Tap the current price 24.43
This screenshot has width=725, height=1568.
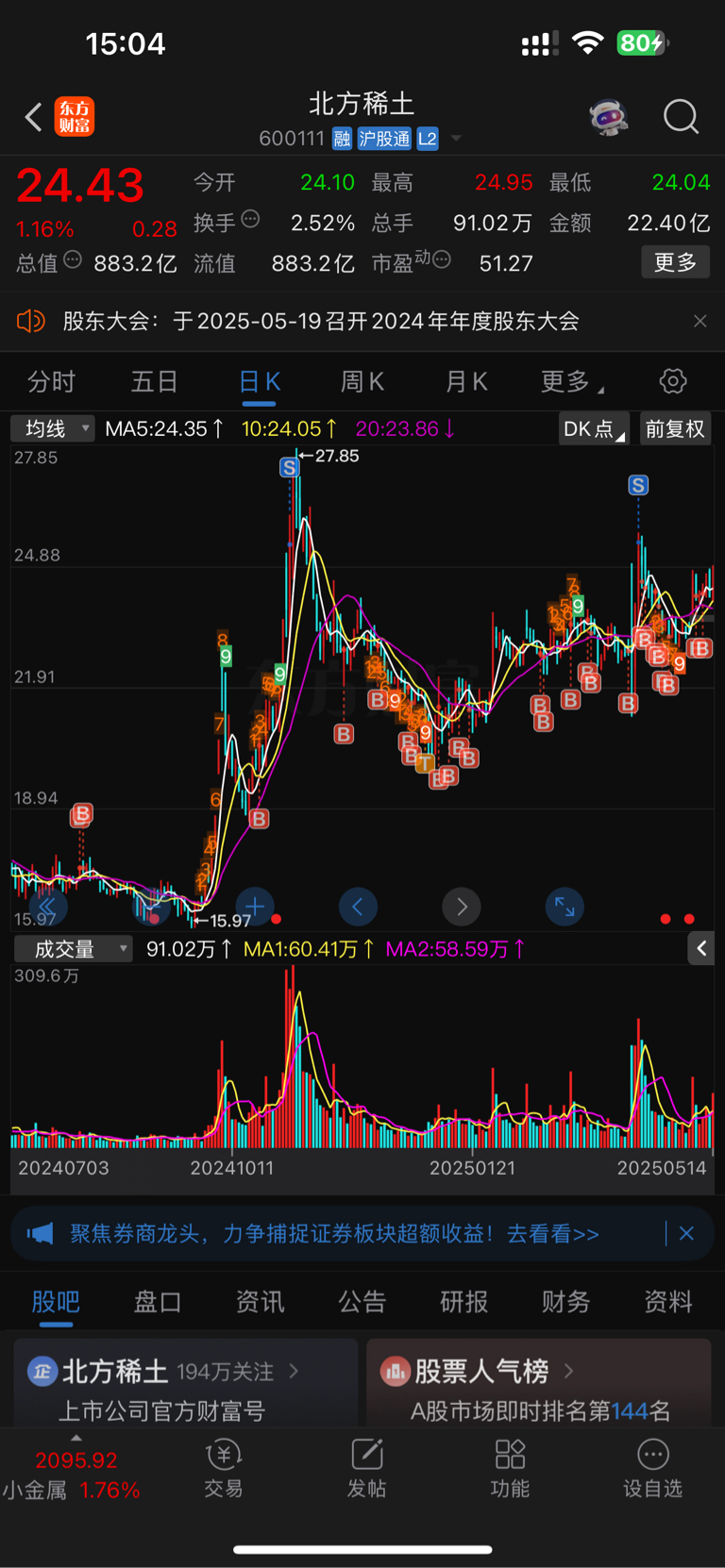point(80,185)
